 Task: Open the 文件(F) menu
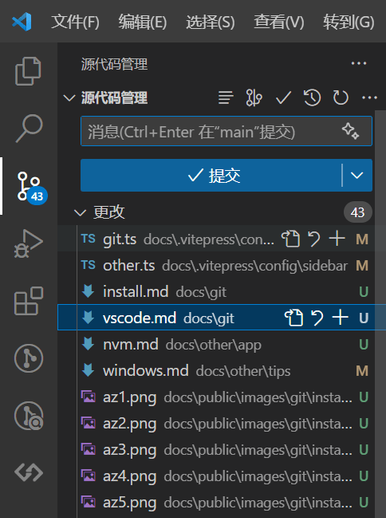pos(75,22)
